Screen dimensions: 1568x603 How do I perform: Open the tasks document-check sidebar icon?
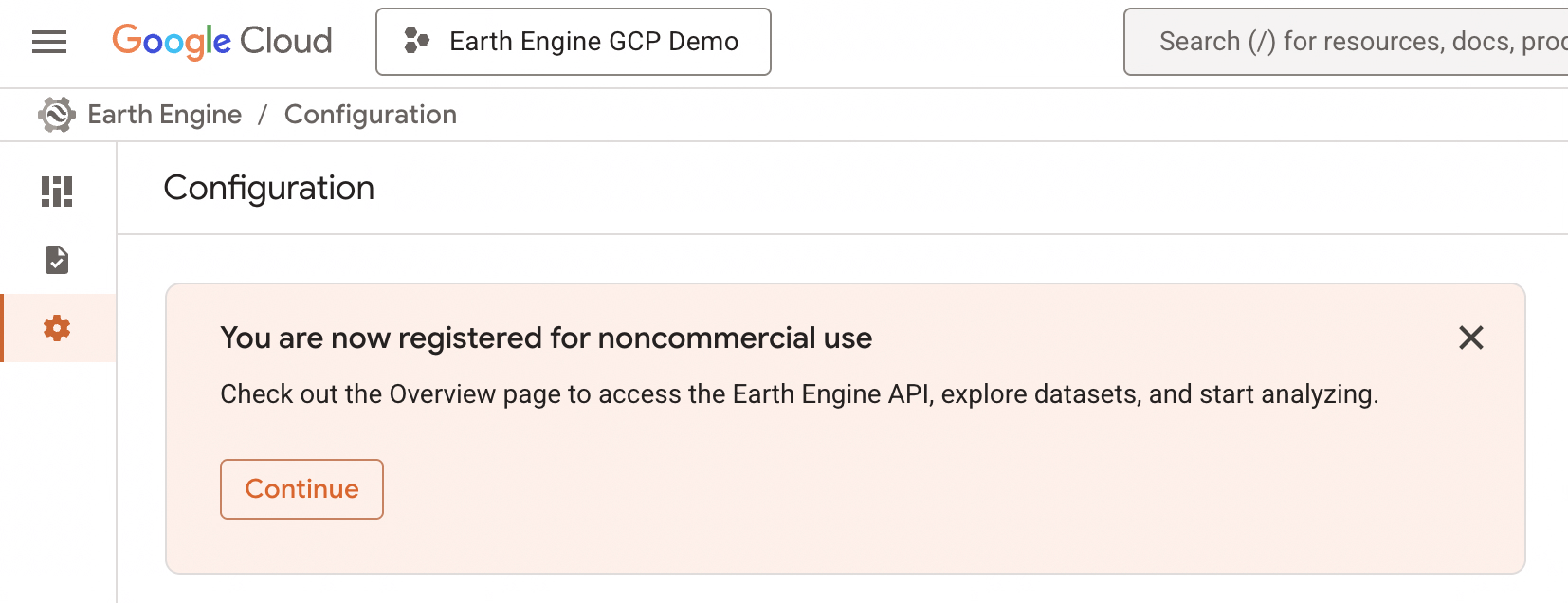[57, 260]
